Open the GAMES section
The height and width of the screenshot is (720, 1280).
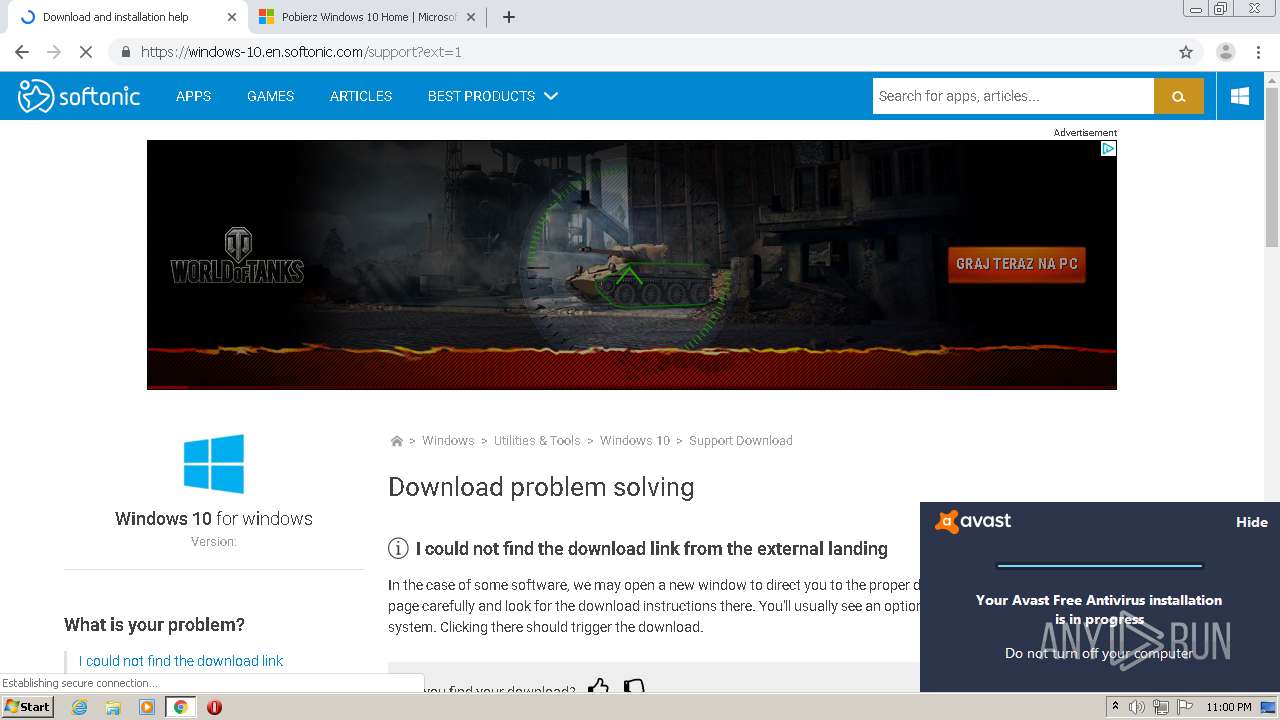270,96
